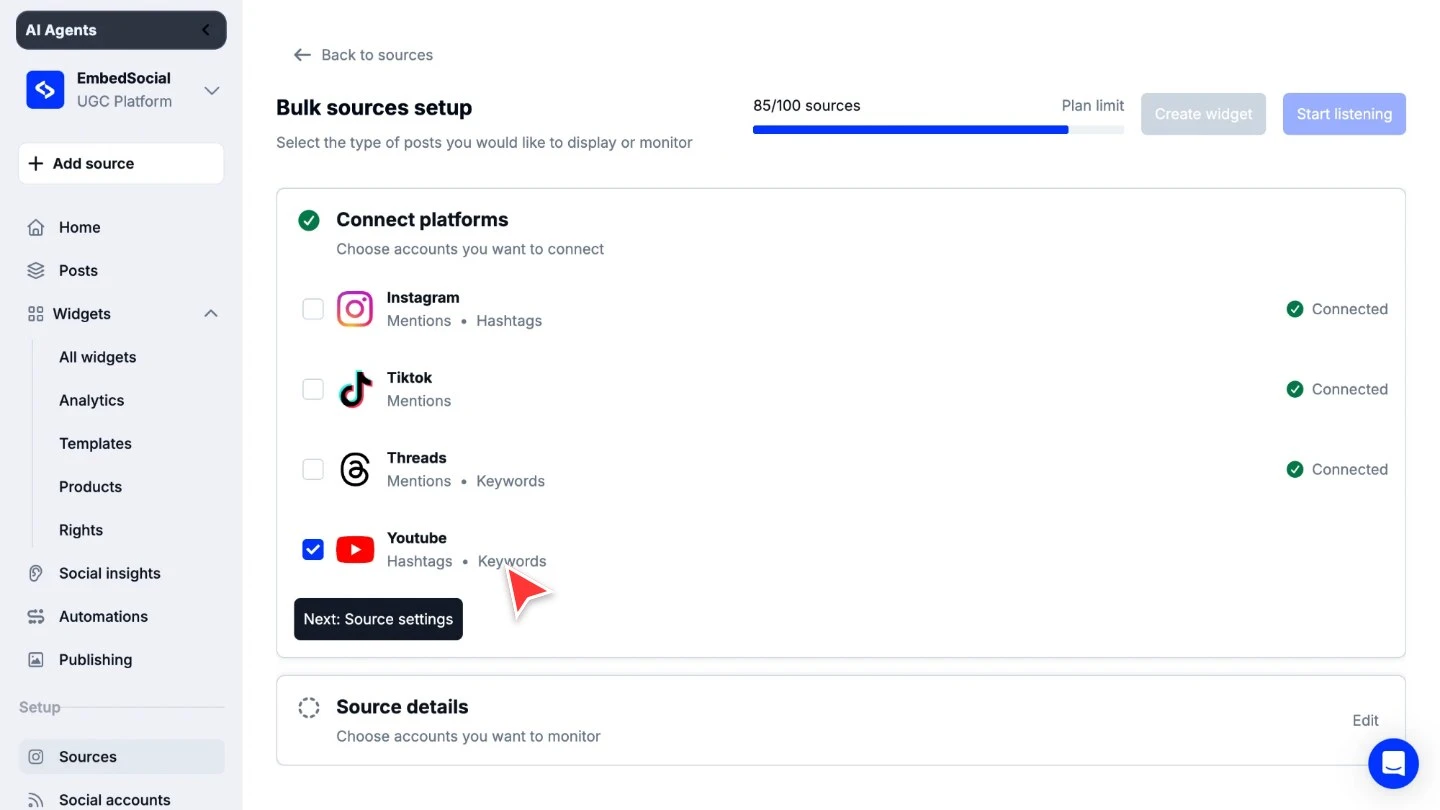Screen dimensions: 1440x810
Task: Click the Social accounts feed icon
Action: tap(36, 800)
